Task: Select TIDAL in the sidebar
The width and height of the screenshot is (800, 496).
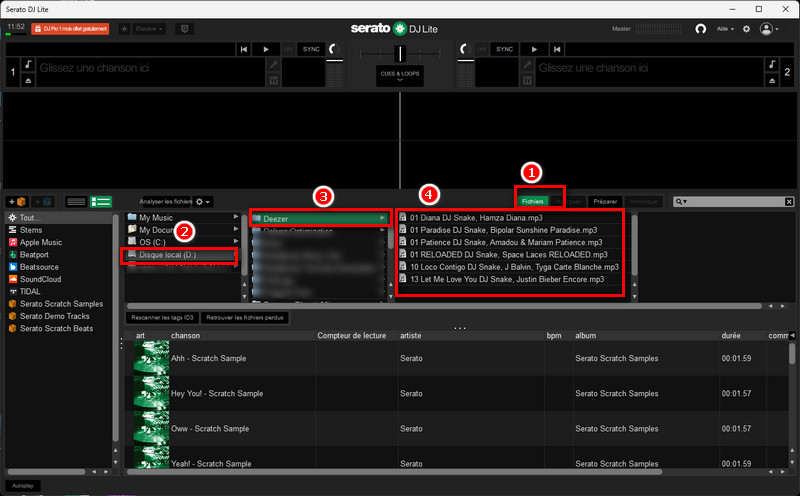Action: click(59, 291)
